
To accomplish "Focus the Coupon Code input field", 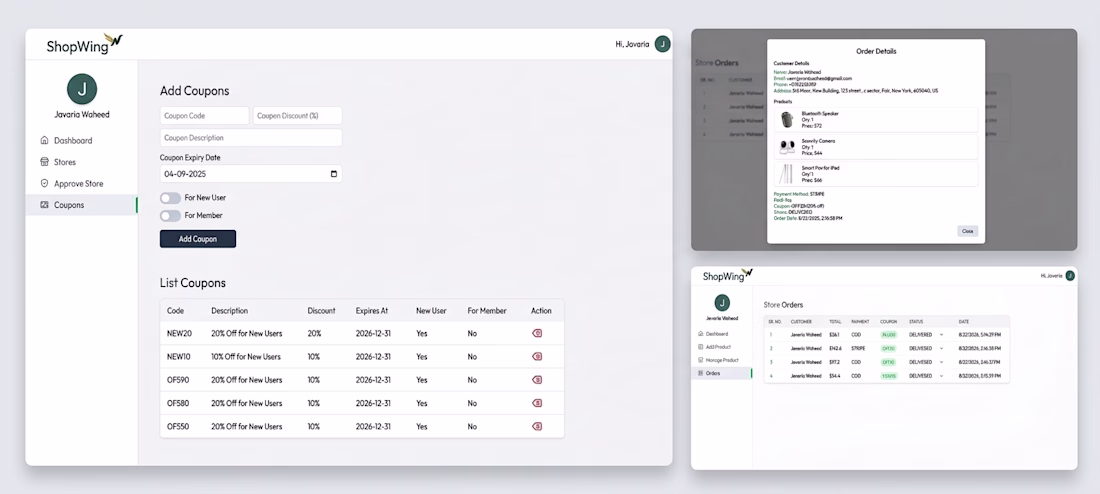I will click(x=204, y=116).
